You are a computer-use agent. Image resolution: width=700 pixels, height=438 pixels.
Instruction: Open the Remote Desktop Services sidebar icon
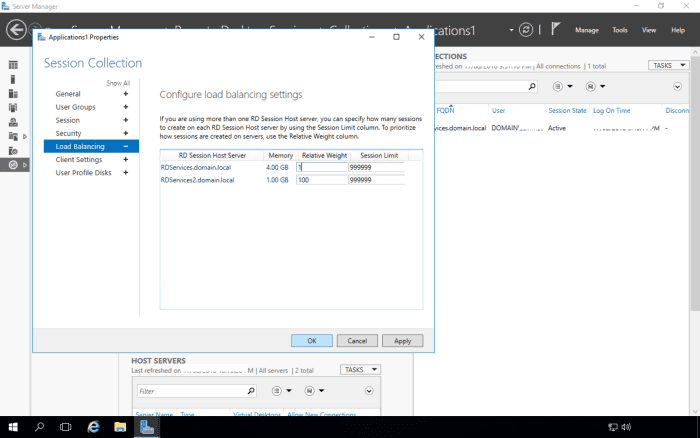click(13, 165)
